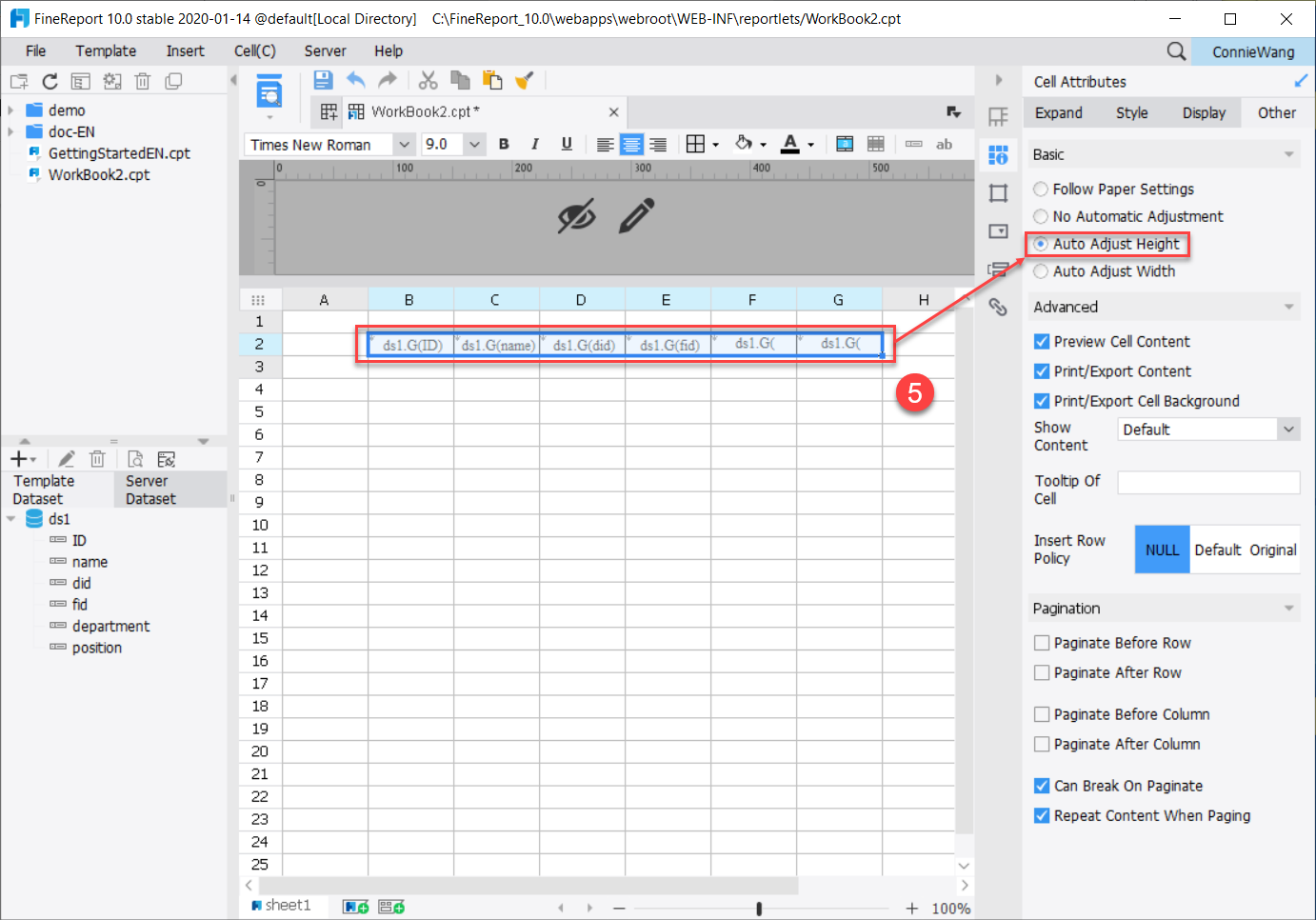Image resolution: width=1316 pixels, height=920 pixels.
Task: Open the font name dropdown
Action: pos(404,145)
